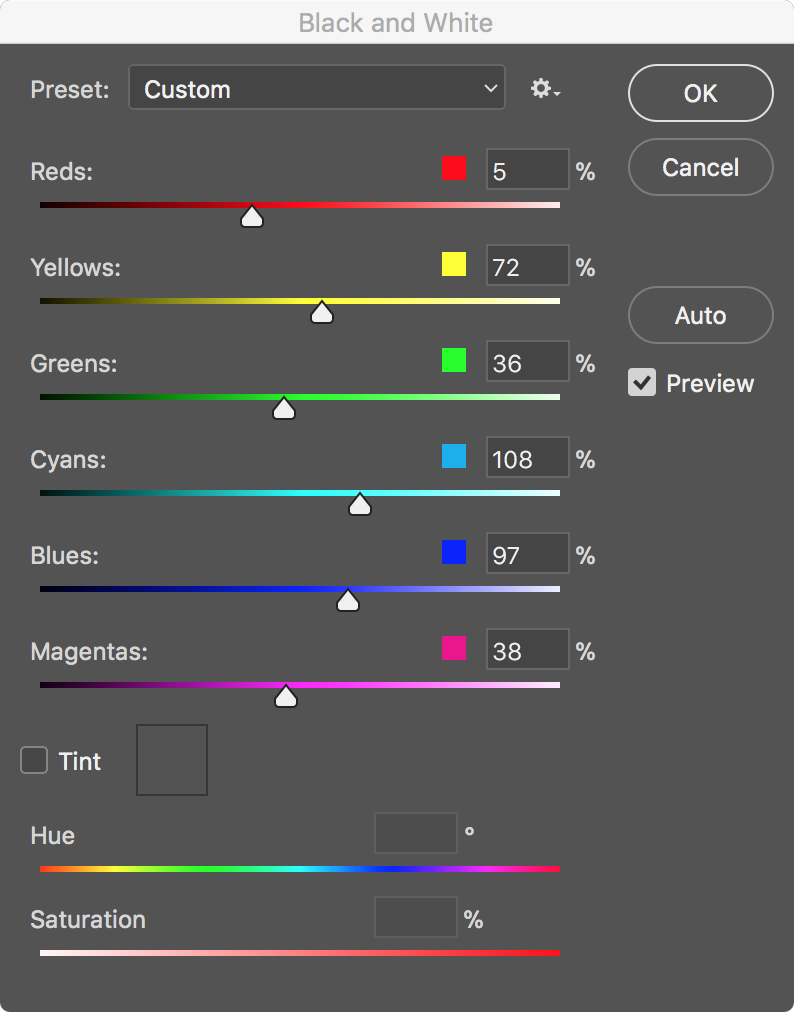Image resolution: width=794 pixels, height=1012 pixels.
Task: Click the green color swatch
Action: 454,360
